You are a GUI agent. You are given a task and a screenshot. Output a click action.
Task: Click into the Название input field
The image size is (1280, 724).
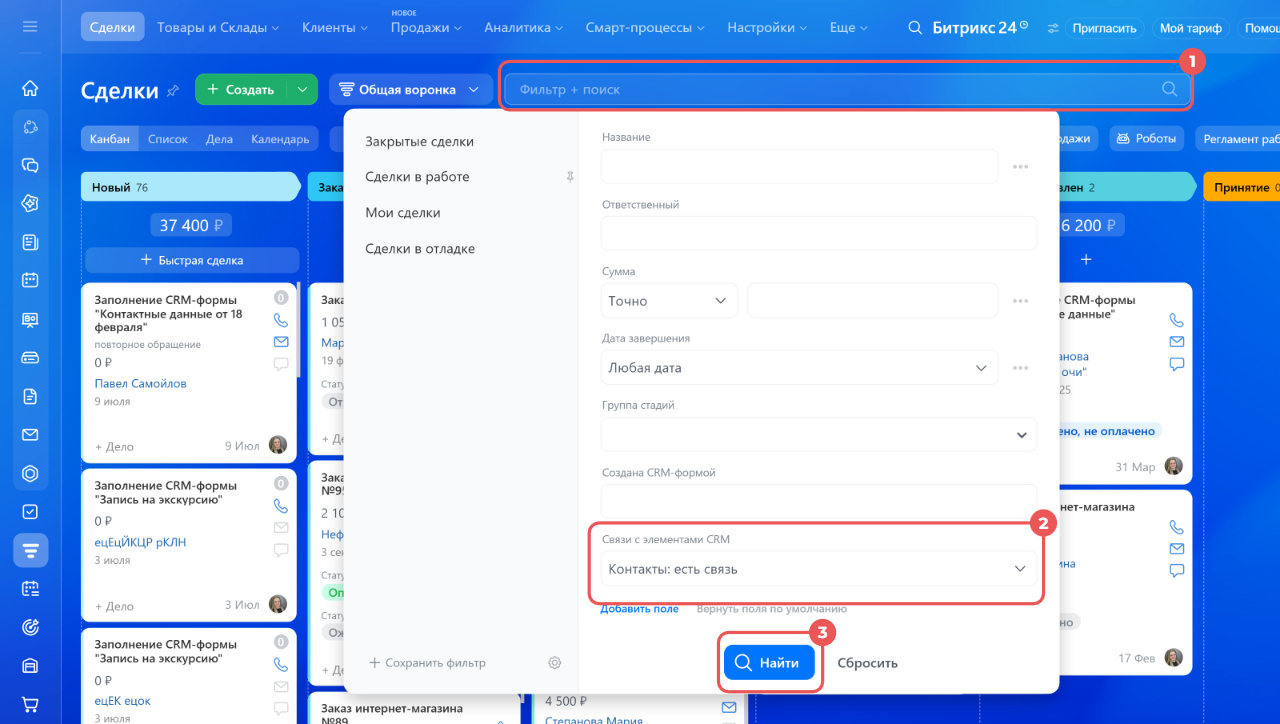pyautogui.click(x=799, y=166)
